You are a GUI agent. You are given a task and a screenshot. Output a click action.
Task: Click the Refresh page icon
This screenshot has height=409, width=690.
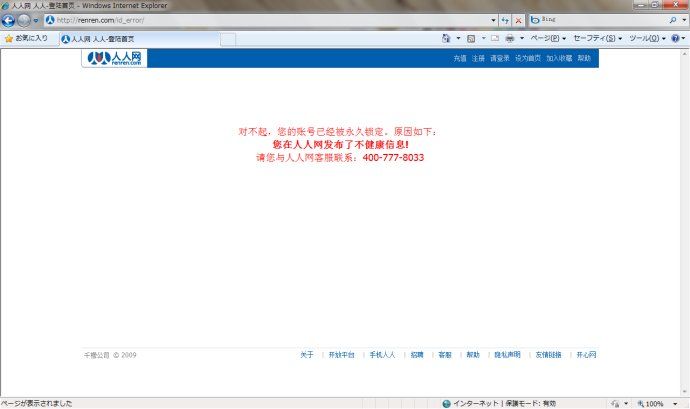pyautogui.click(x=505, y=20)
